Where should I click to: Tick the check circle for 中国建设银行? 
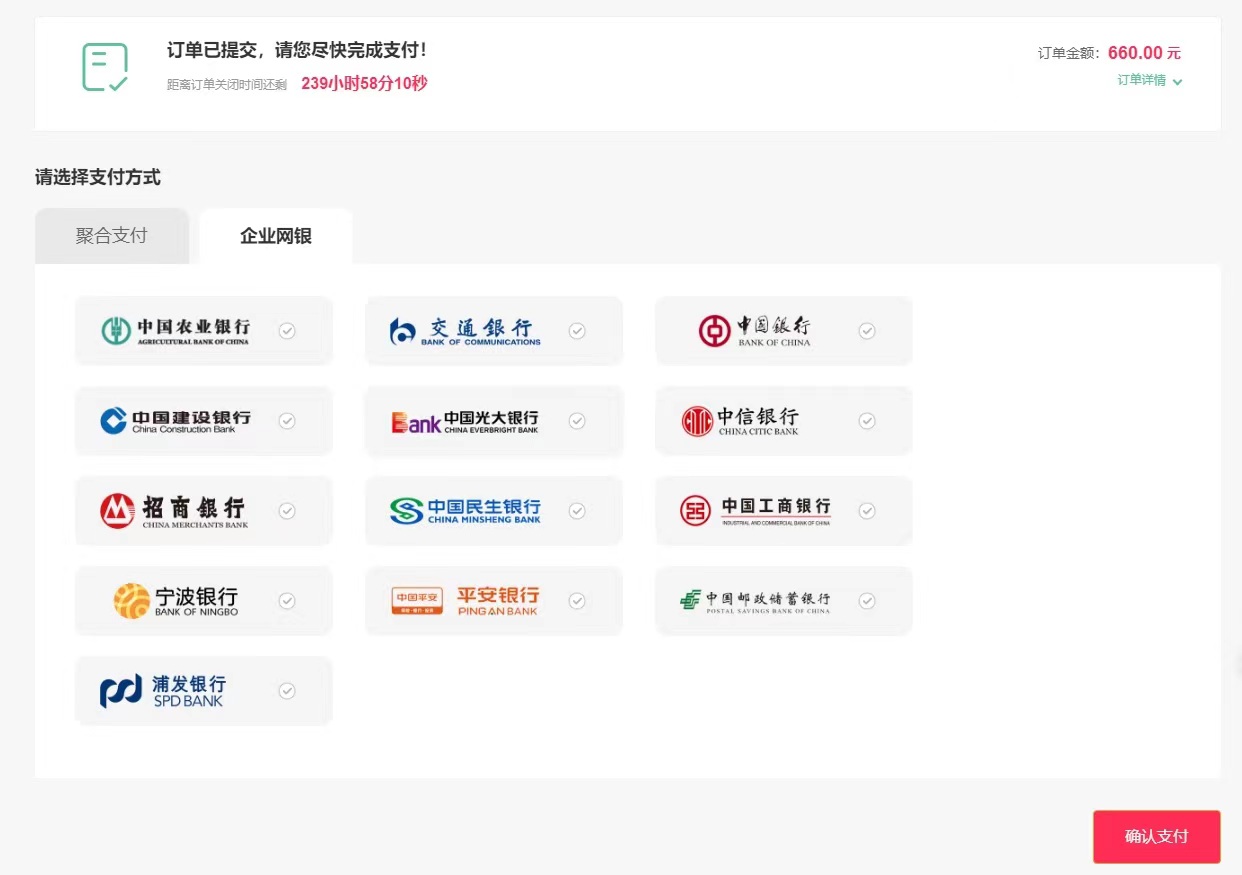coord(287,421)
